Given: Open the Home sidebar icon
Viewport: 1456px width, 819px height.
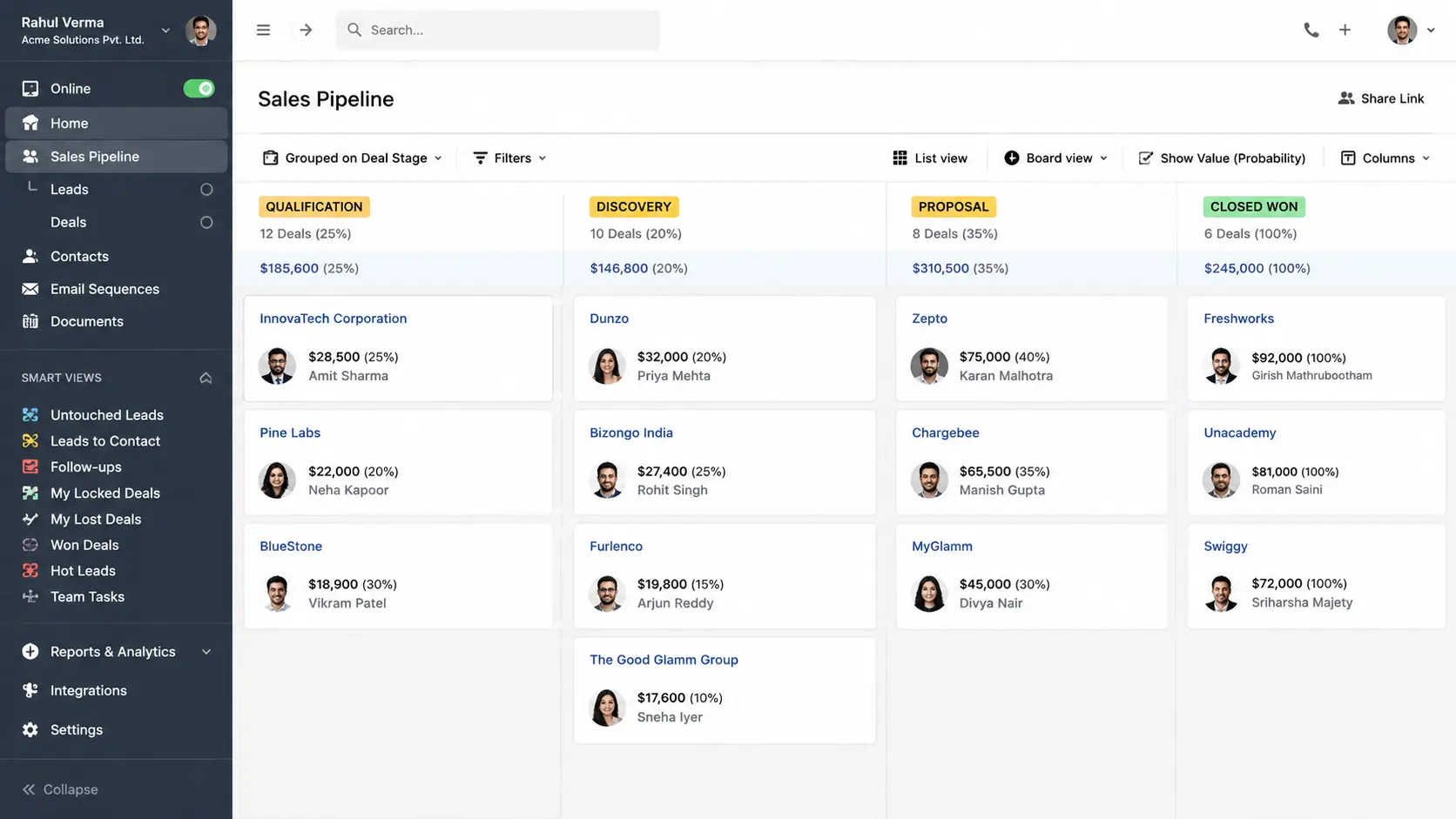Looking at the screenshot, I should pyautogui.click(x=30, y=123).
